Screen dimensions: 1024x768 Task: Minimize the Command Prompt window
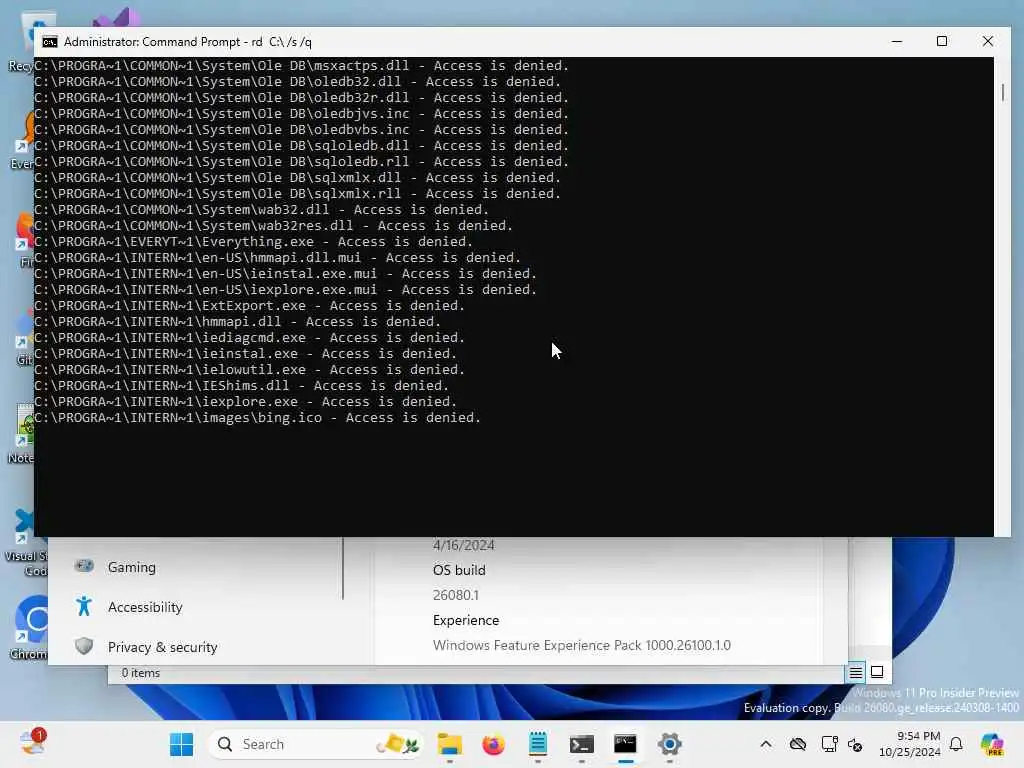[897, 41]
